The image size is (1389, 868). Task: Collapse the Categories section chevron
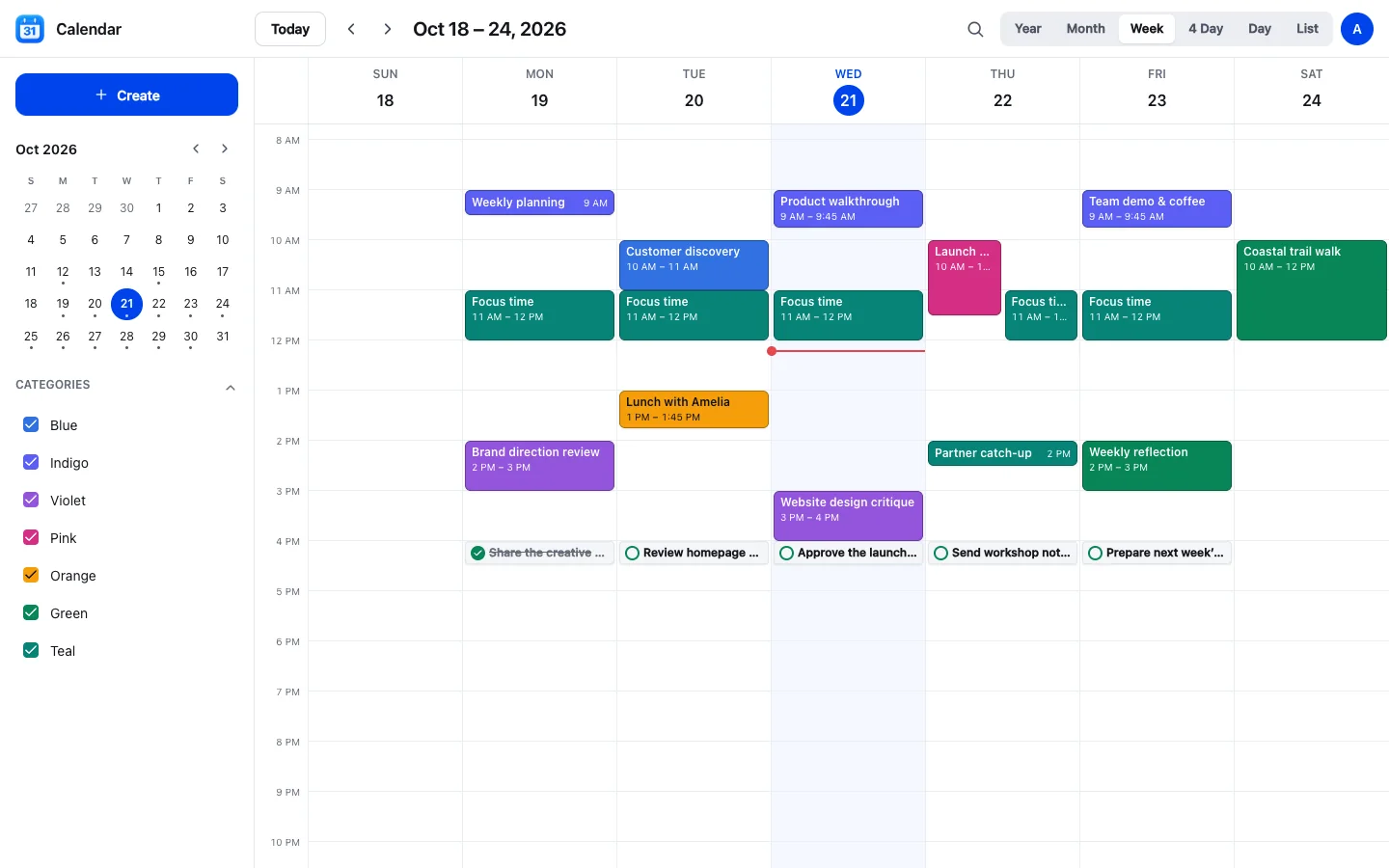[x=230, y=388]
